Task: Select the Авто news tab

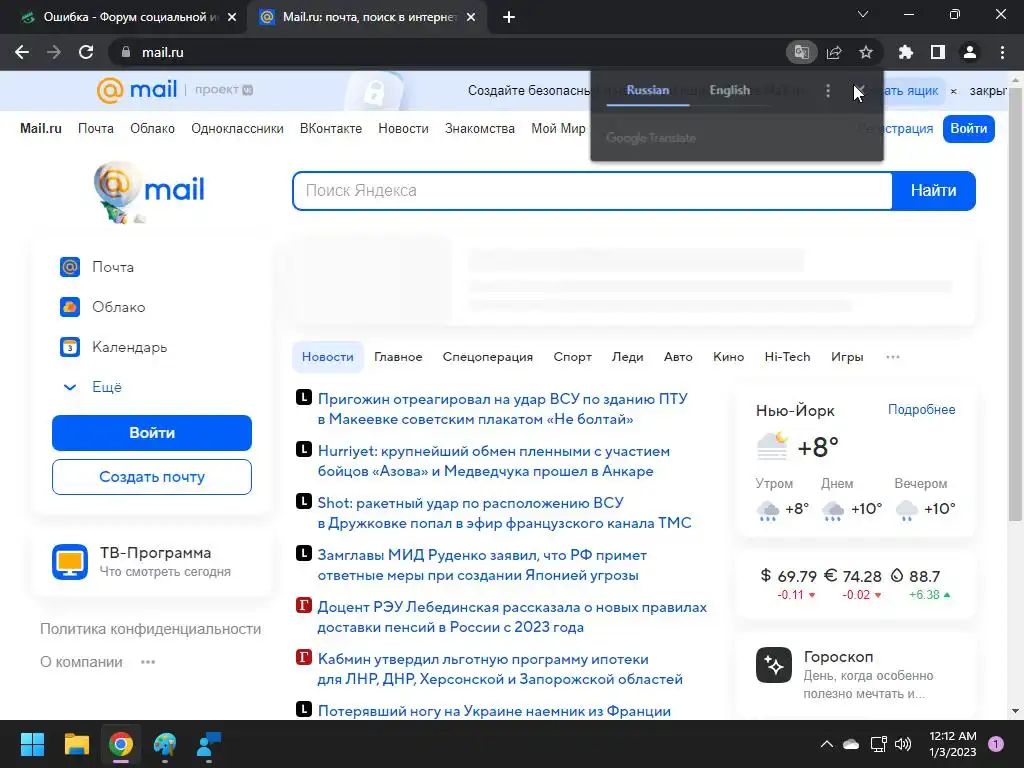Action: [x=678, y=357]
